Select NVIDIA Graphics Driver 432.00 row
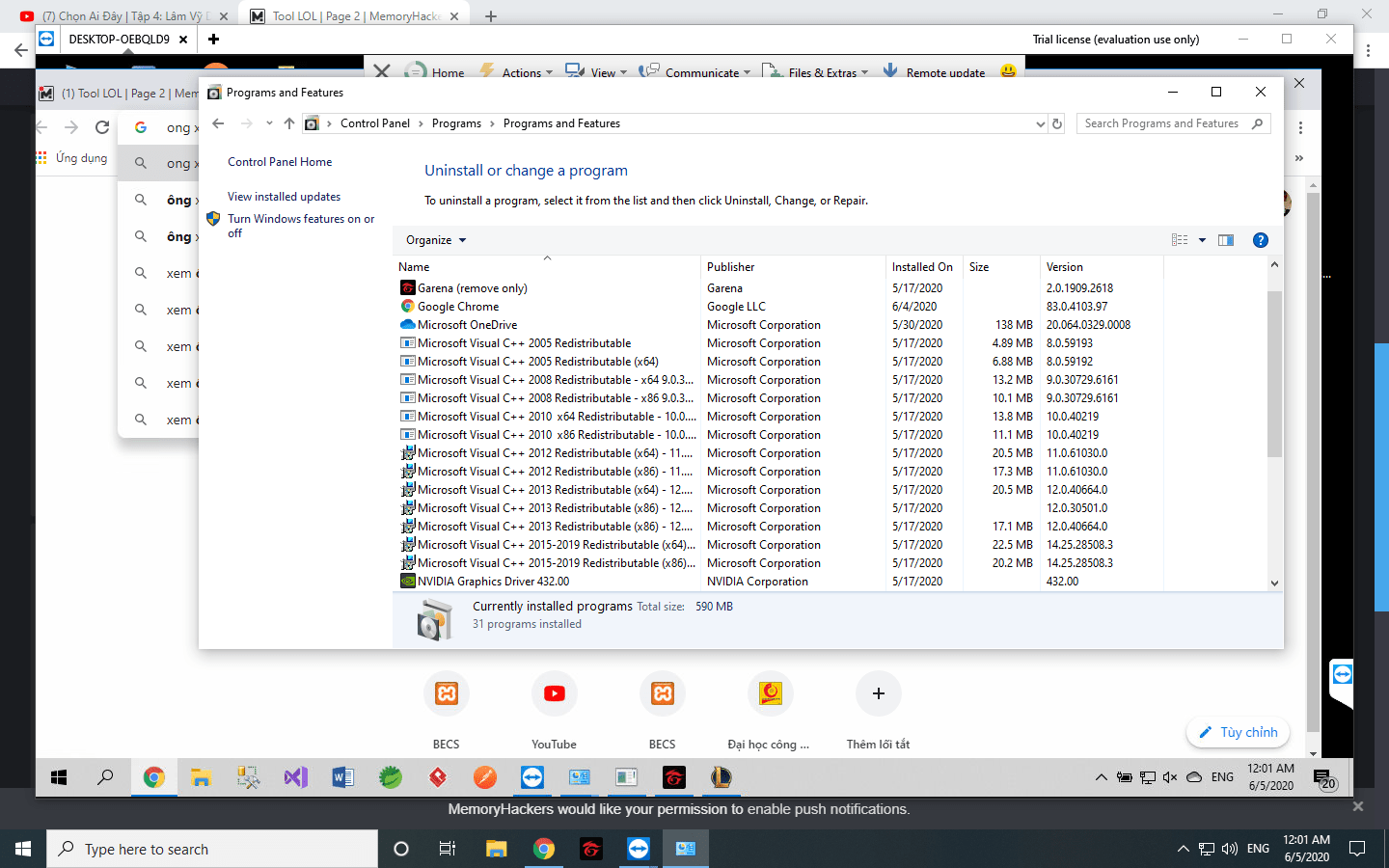1389x868 pixels. 781,582
